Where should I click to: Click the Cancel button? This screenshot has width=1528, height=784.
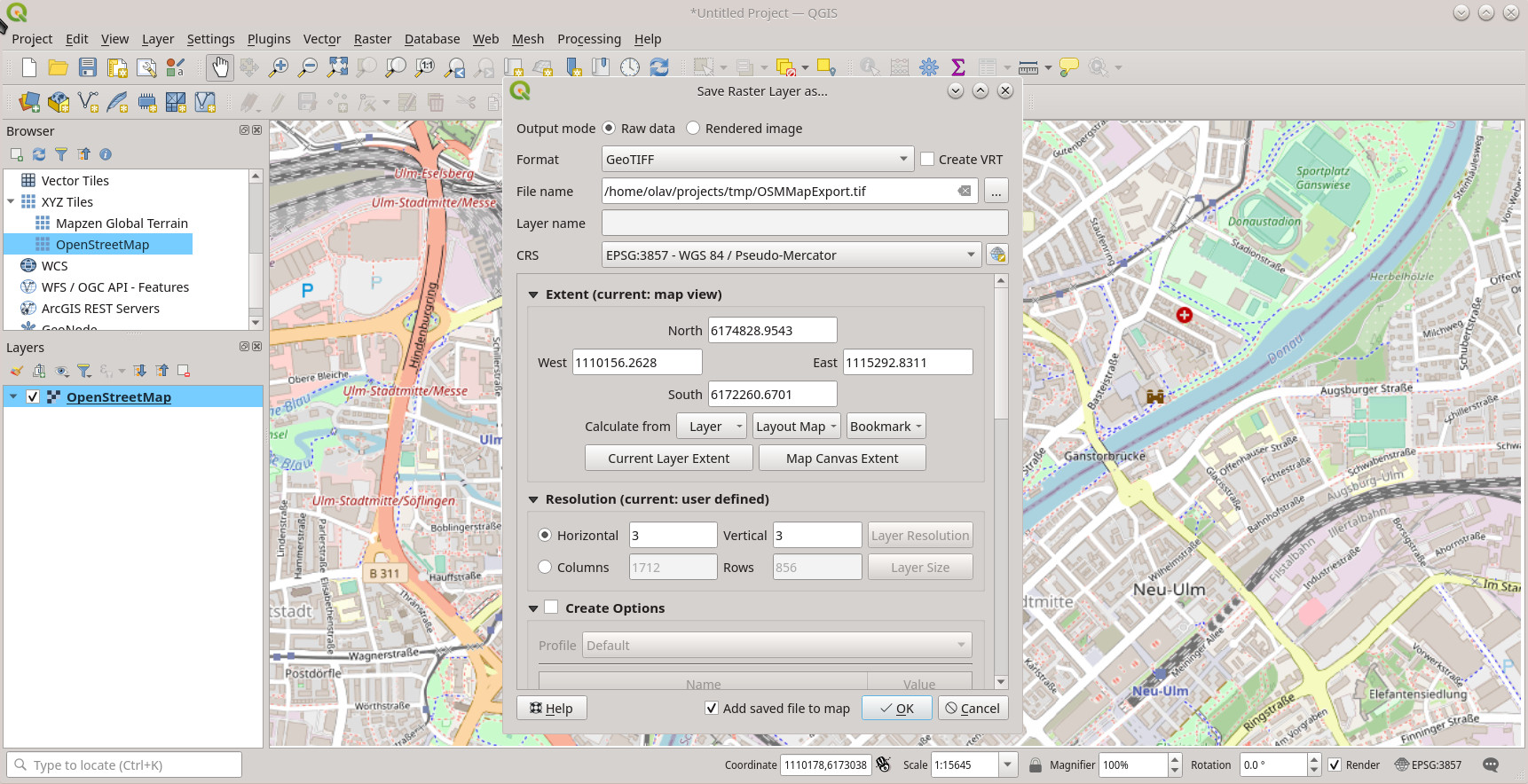(x=973, y=708)
